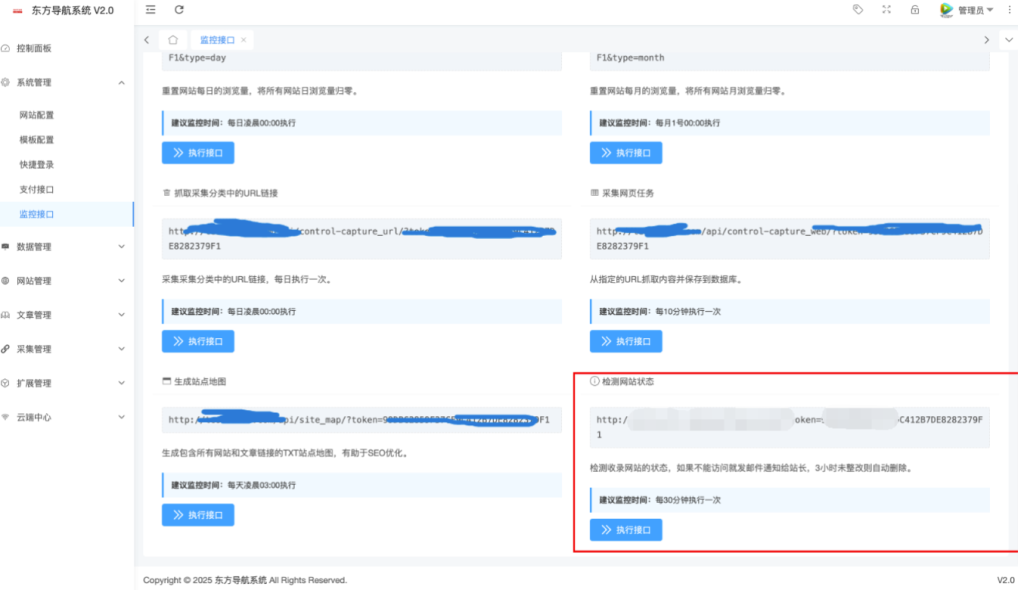Open the 管理员 user dropdown
This screenshot has width=1024, height=590.
pos(976,10)
